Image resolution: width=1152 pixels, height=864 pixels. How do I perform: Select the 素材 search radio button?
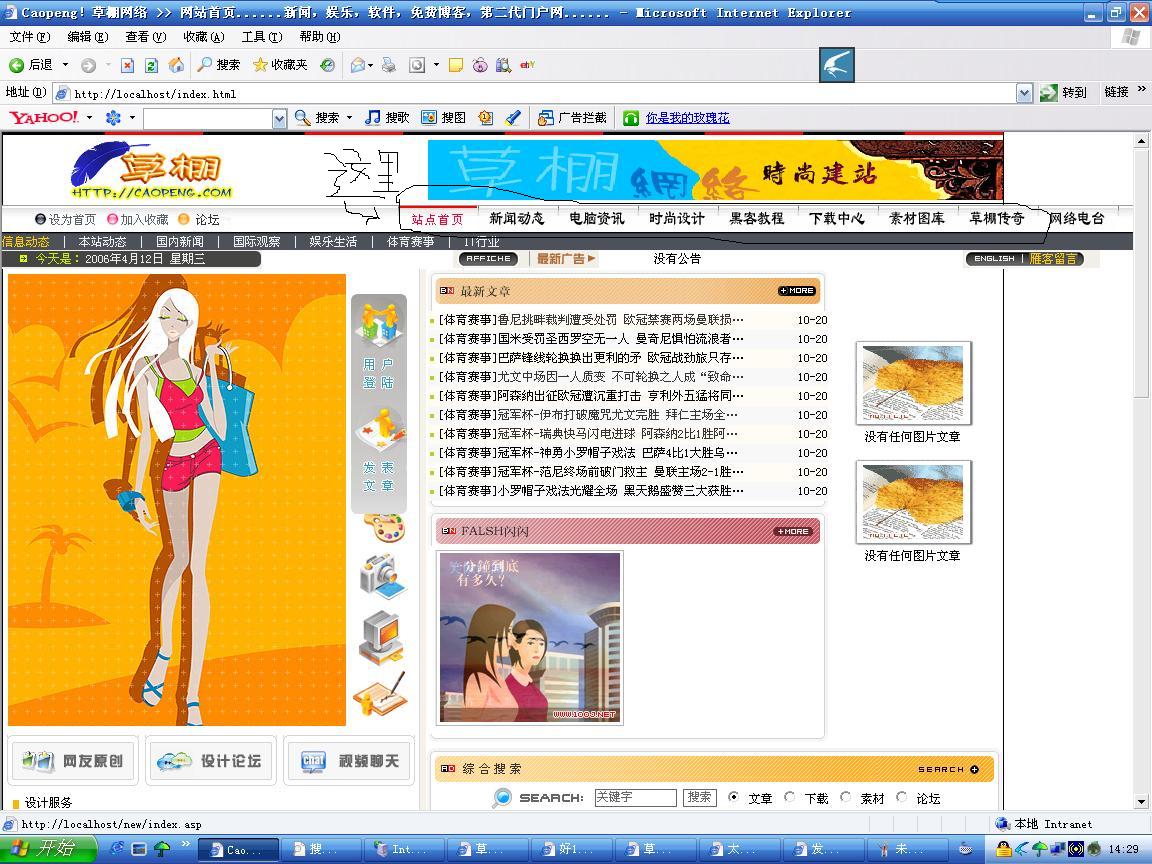pos(846,797)
